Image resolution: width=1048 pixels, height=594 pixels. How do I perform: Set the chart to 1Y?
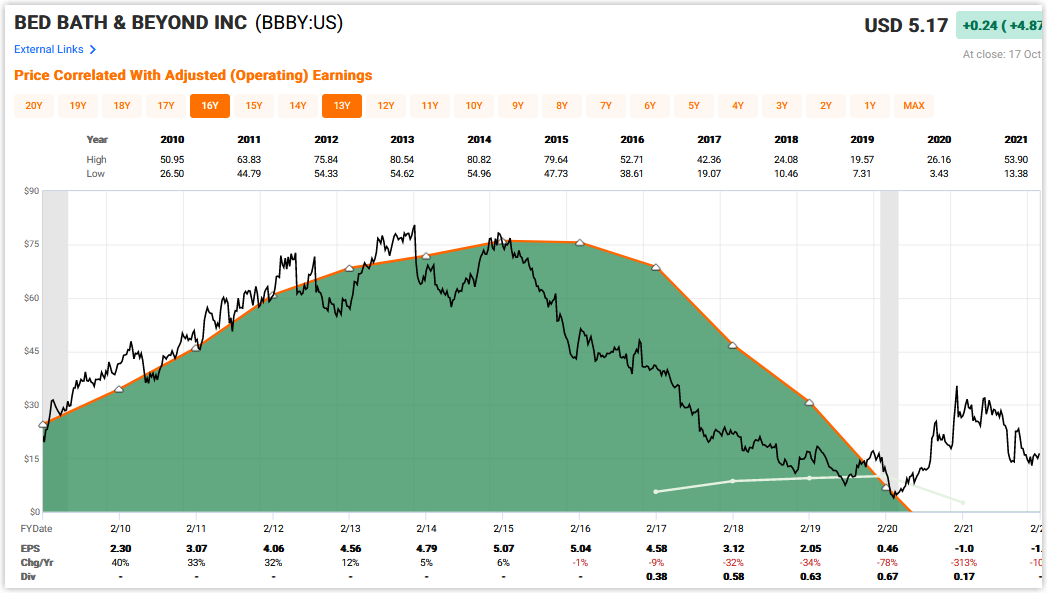coord(870,106)
